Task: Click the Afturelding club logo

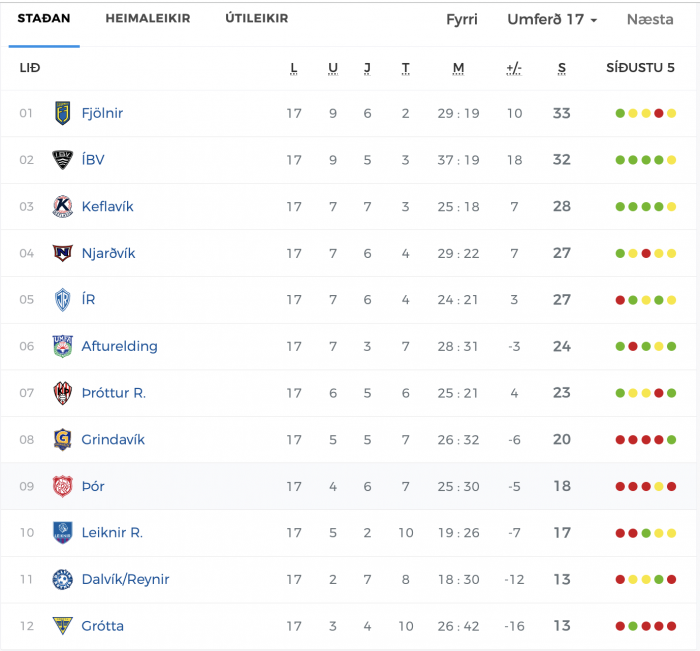Action: pos(62,346)
